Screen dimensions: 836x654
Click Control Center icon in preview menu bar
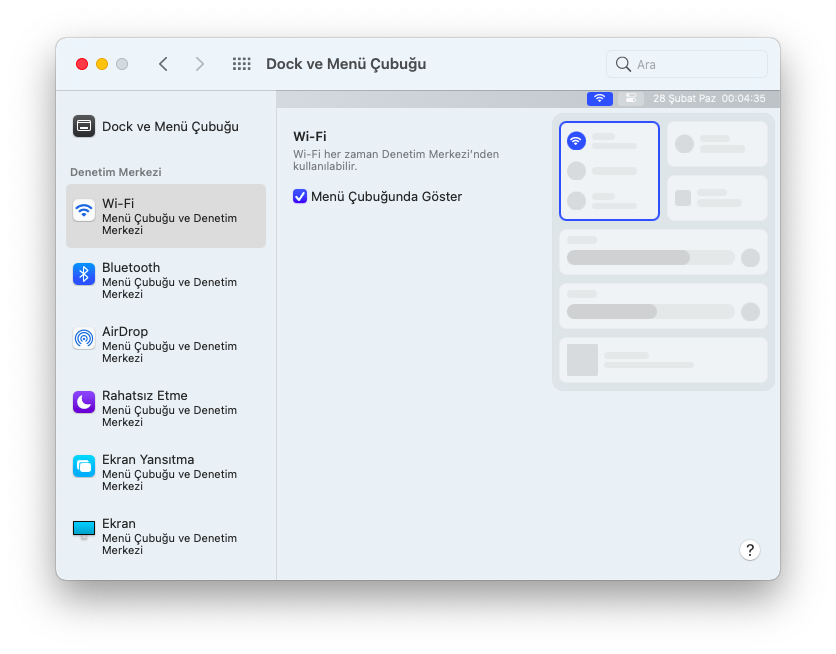click(x=630, y=99)
